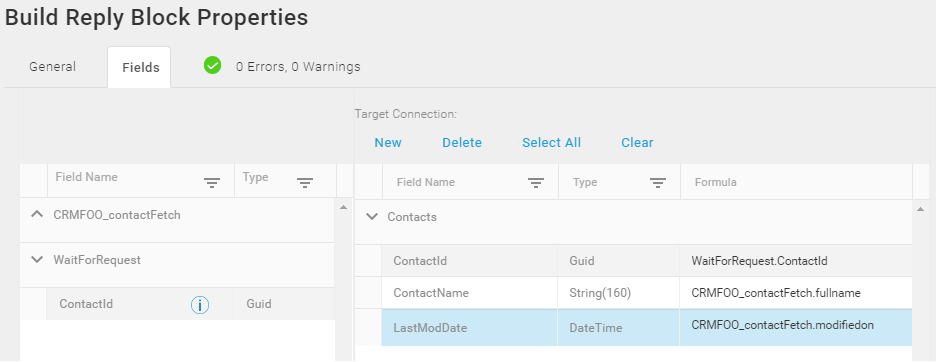Collapse the CRMFOO_contactFetch group
This screenshot has height=362, width=936.
click(37, 214)
